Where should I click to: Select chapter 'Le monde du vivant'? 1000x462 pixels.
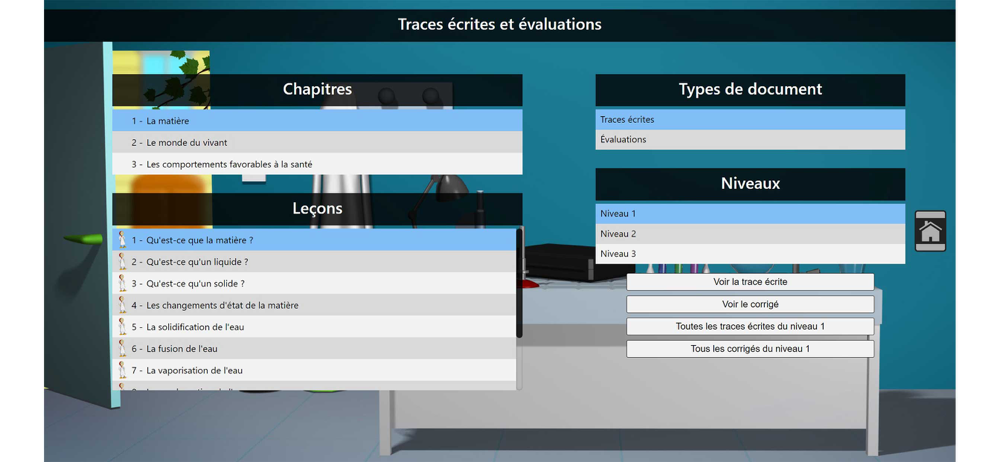317,142
